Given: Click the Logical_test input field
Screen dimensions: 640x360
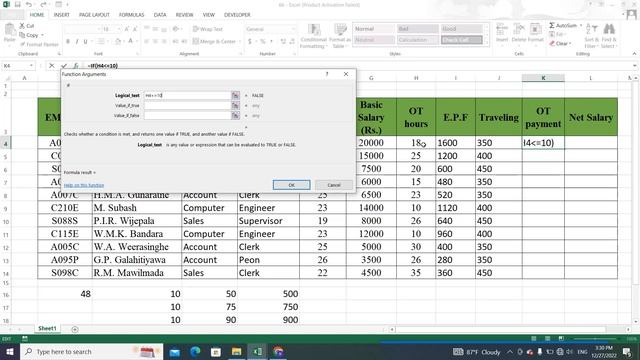Looking at the screenshot, I should [x=187, y=95].
